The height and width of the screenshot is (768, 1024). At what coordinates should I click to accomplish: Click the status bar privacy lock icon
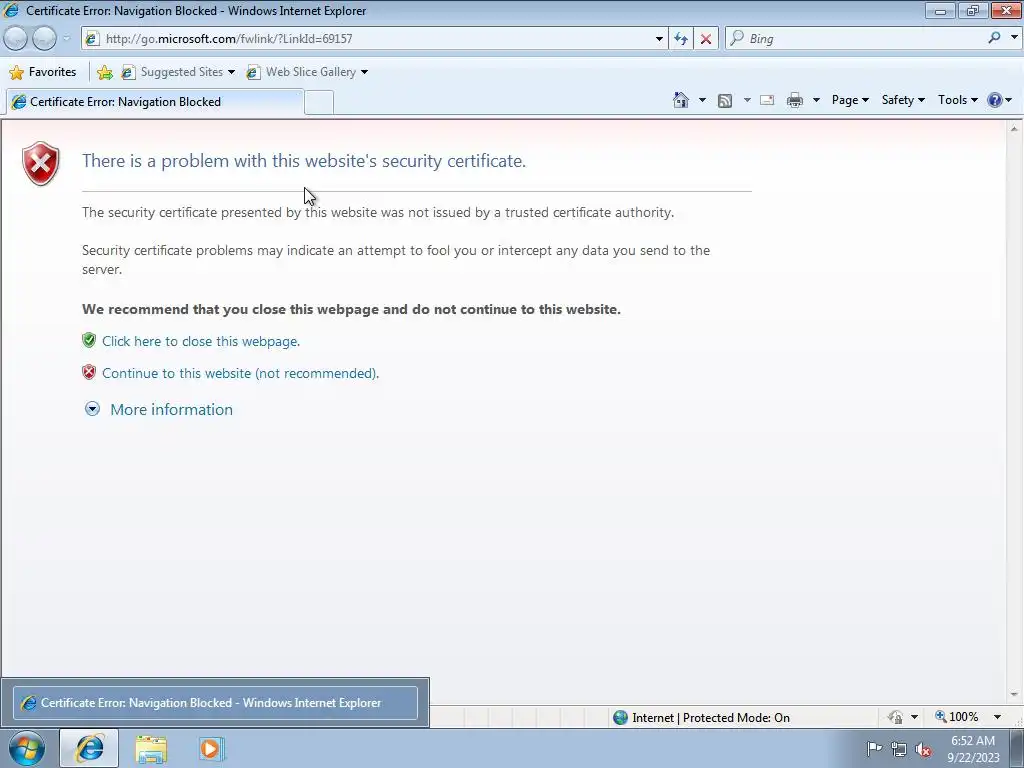click(x=895, y=717)
